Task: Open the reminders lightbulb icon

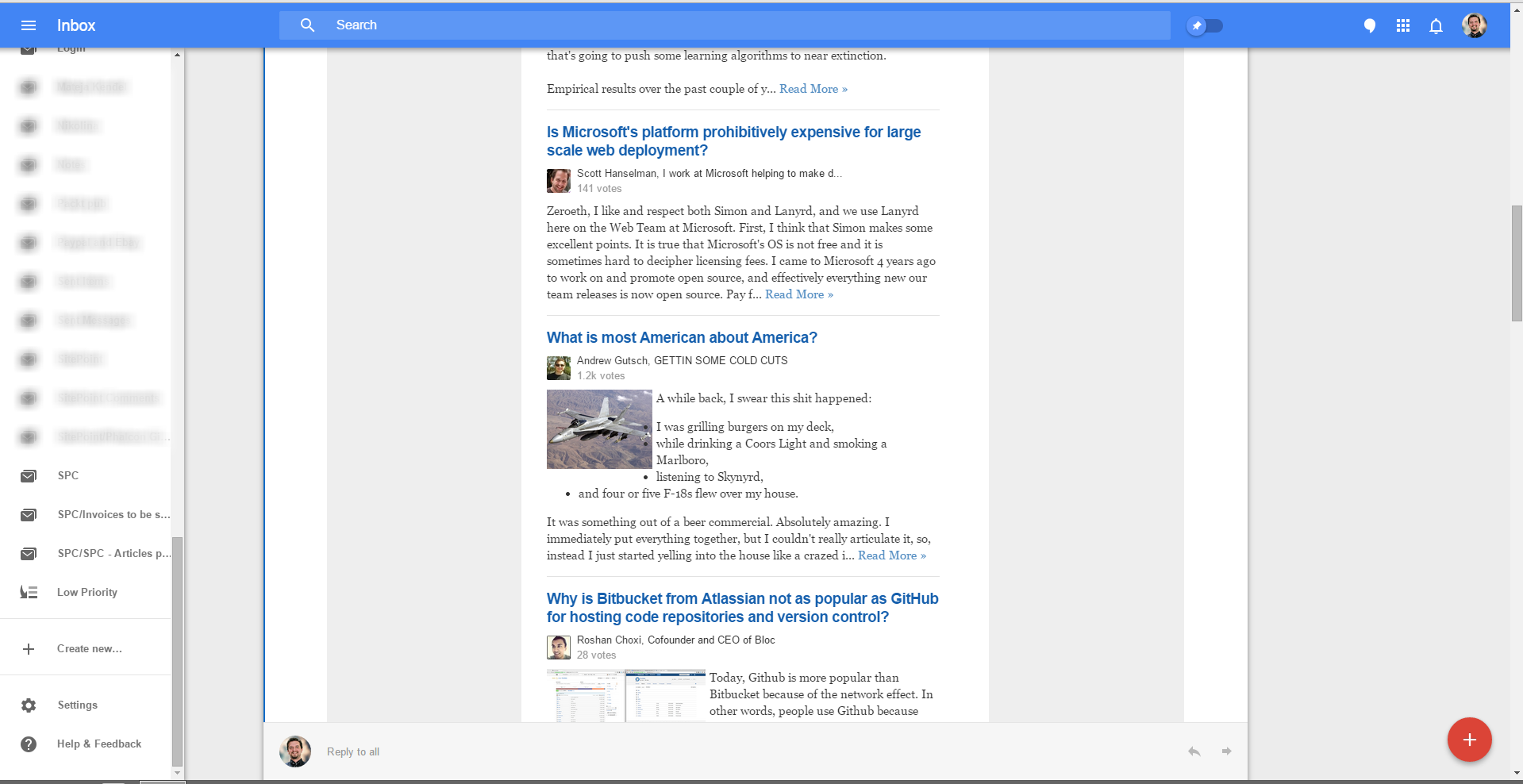Action: (x=1369, y=26)
